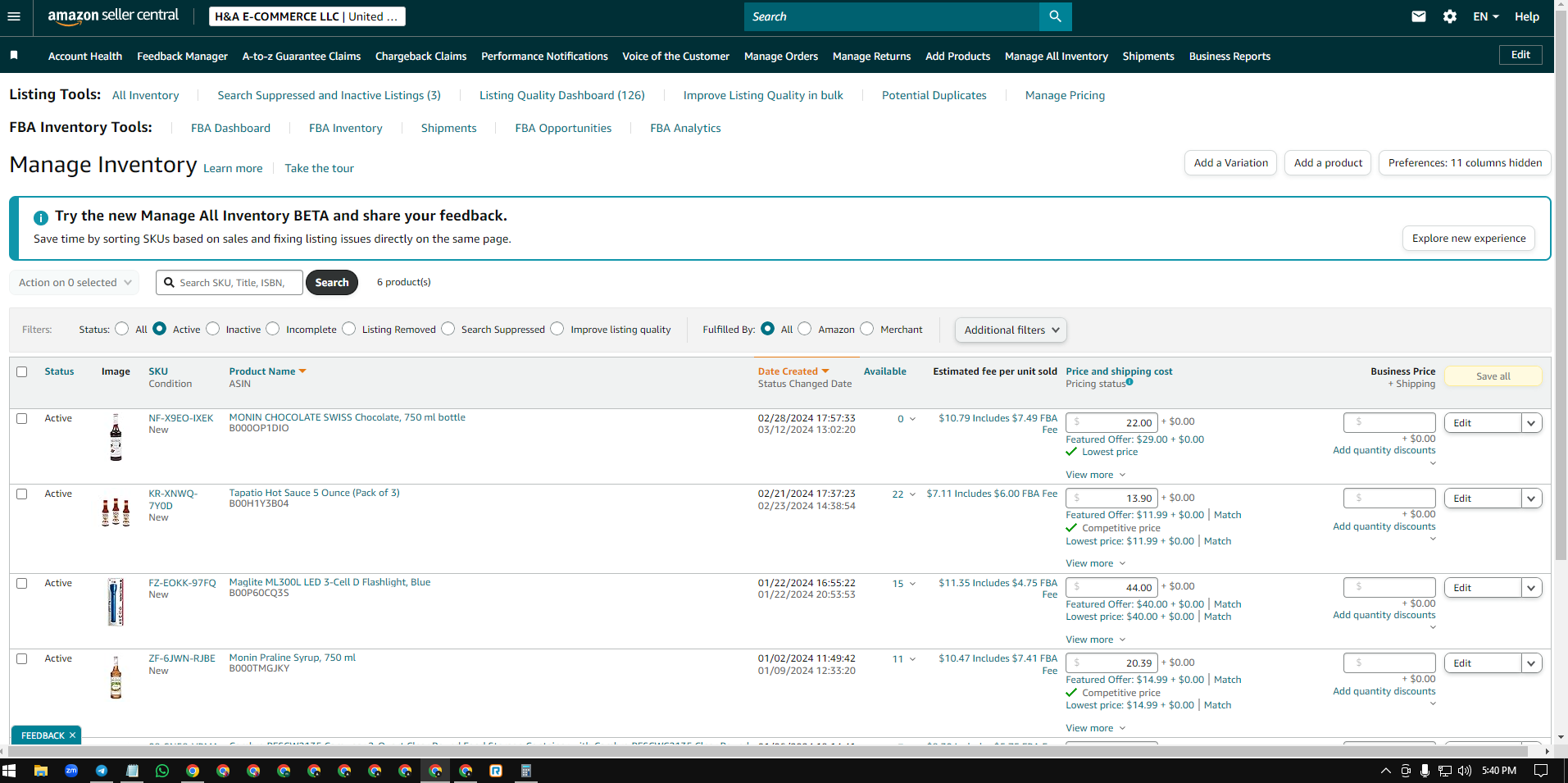The height and width of the screenshot is (783, 1568).
Task: Show hidden system tray icons
Action: tap(1386, 771)
